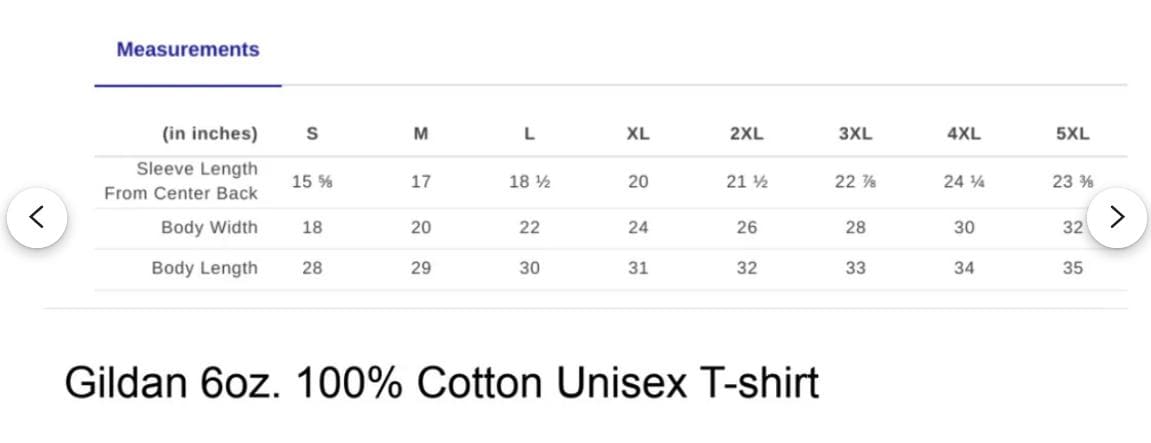The image size is (1151, 443).
Task: Select the 2XL size column header
Action: point(746,134)
